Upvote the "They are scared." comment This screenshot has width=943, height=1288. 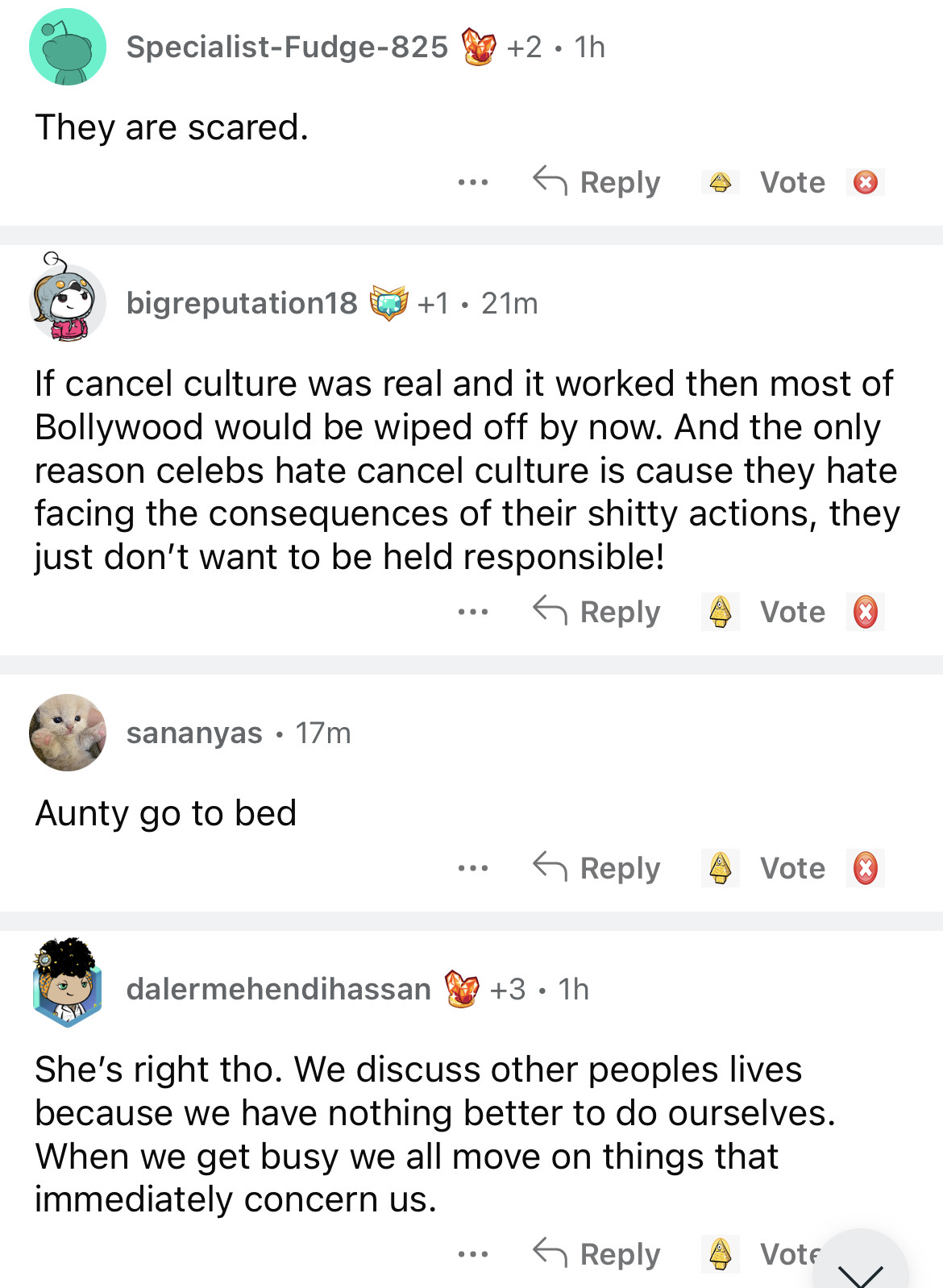tap(721, 183)
